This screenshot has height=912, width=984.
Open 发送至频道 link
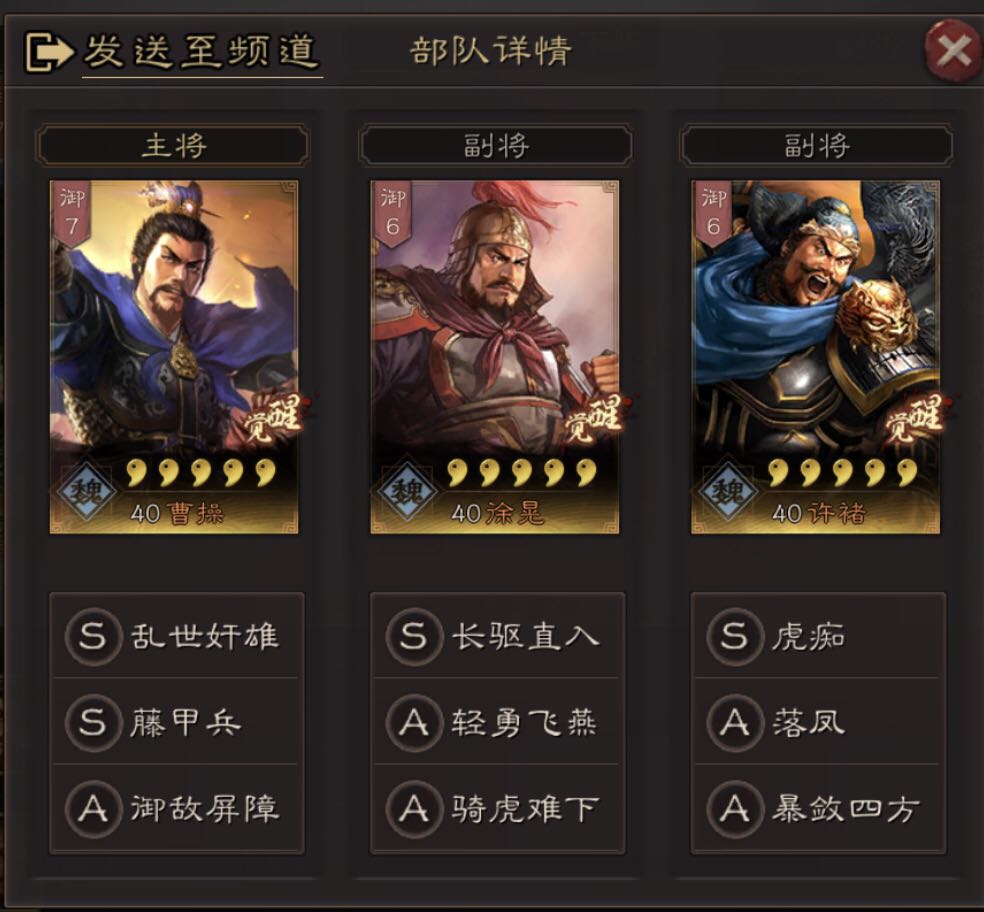click(201, 51)
